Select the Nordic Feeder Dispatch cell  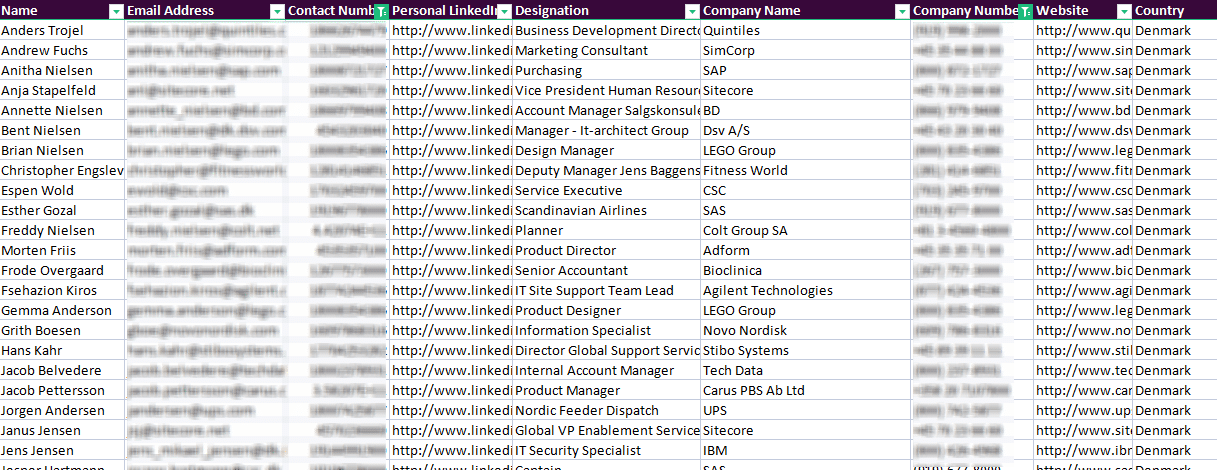coord(607,411)
